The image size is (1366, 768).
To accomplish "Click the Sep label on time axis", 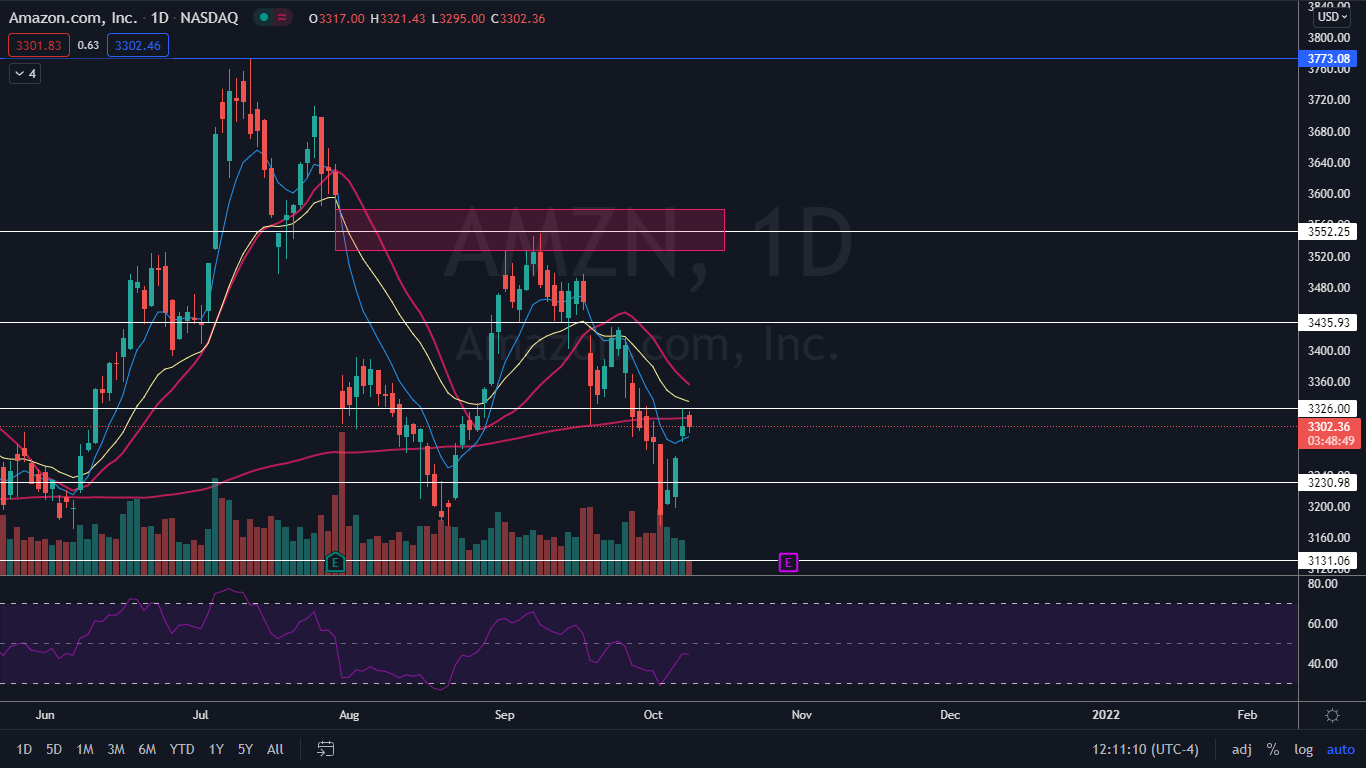I will point(505,715).
